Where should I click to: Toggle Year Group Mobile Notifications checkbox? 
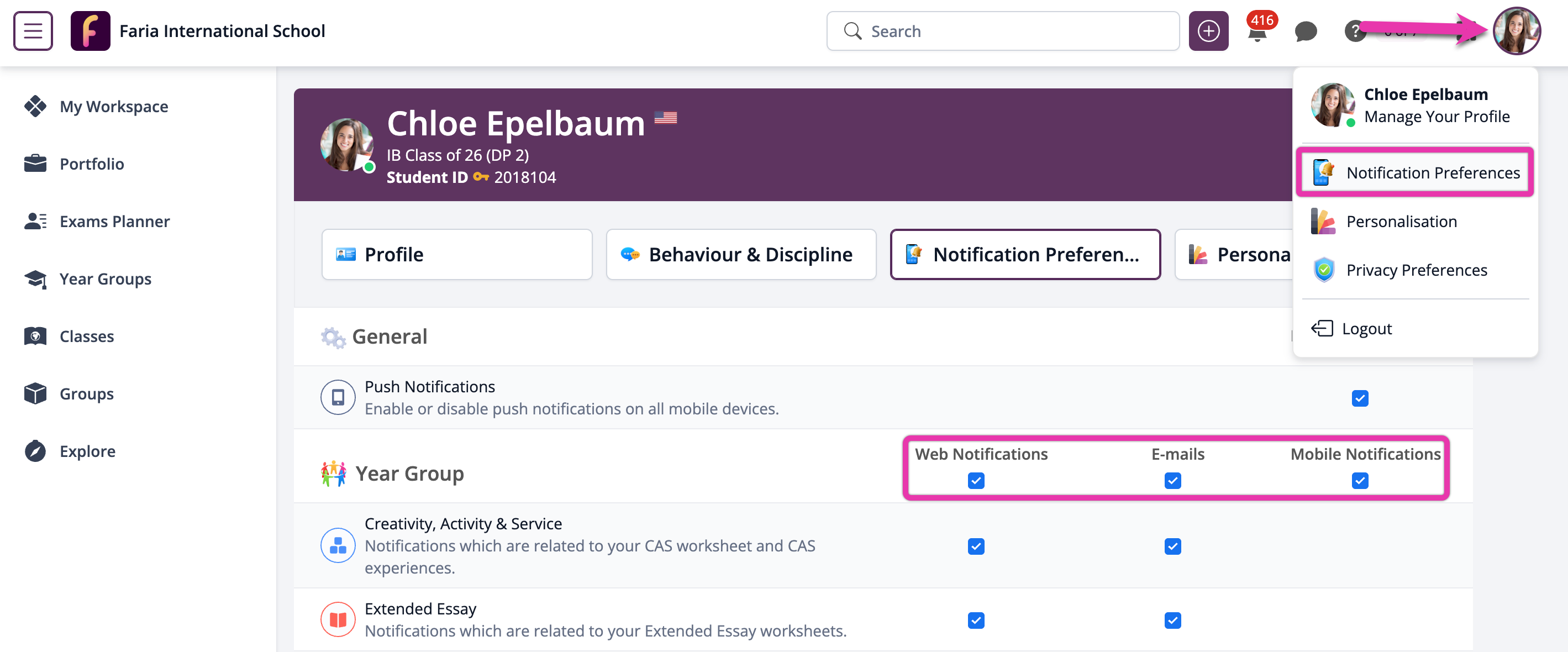[x=1360, y=481]
